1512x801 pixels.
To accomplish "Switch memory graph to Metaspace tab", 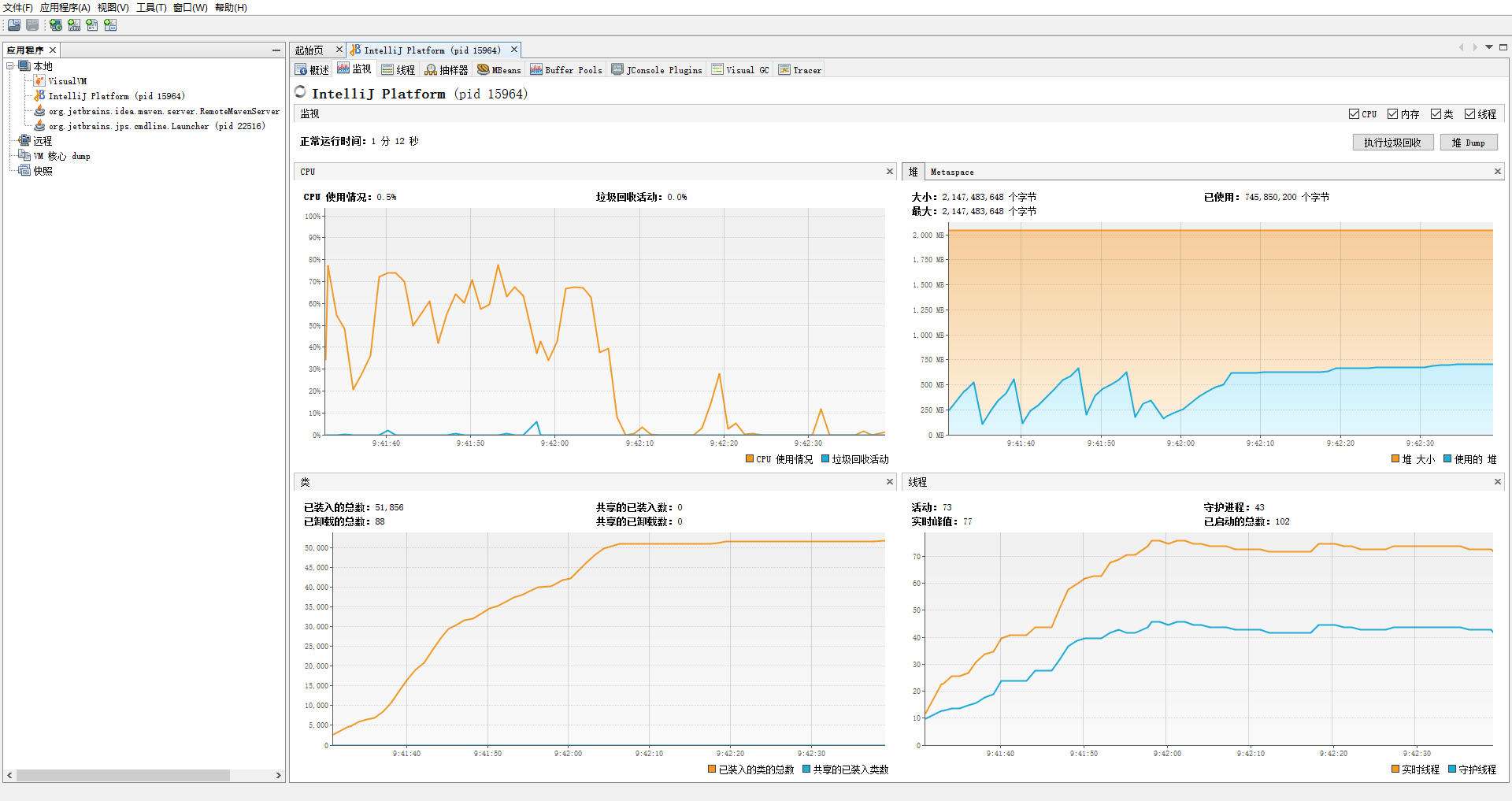I will tap(952, 172).
